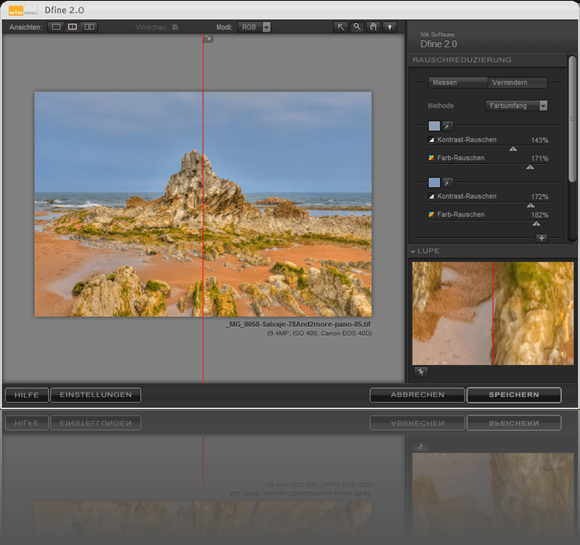
Task: Select the single image view icon
Action: (56, 27)
